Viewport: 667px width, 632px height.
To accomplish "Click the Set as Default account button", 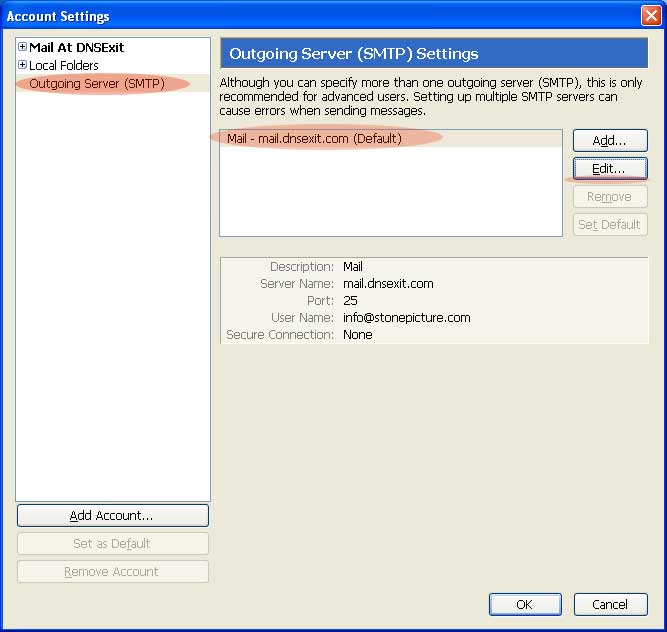I will [x=112, y=544].
